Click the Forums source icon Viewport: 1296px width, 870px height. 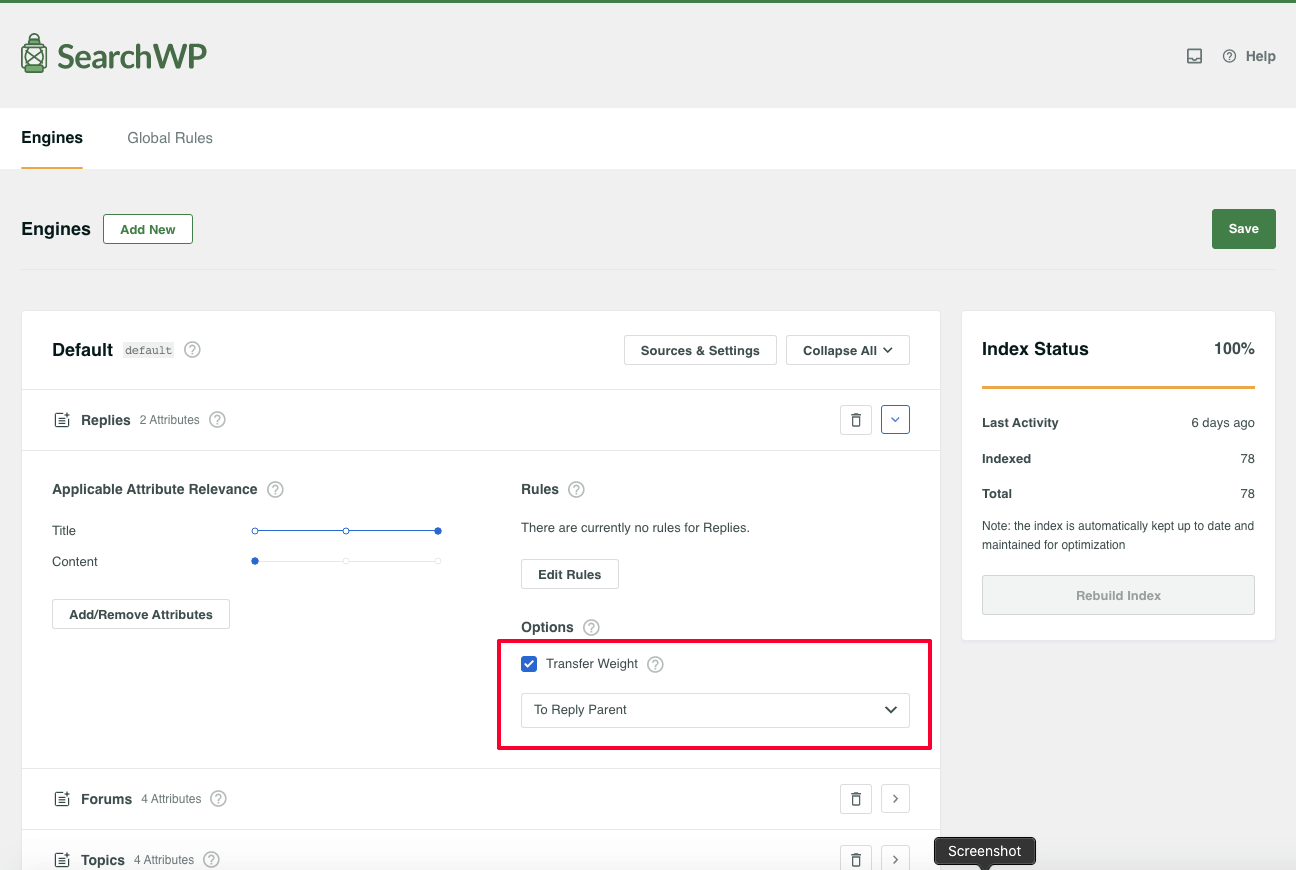pyautogui.click(x=62, y=799)
